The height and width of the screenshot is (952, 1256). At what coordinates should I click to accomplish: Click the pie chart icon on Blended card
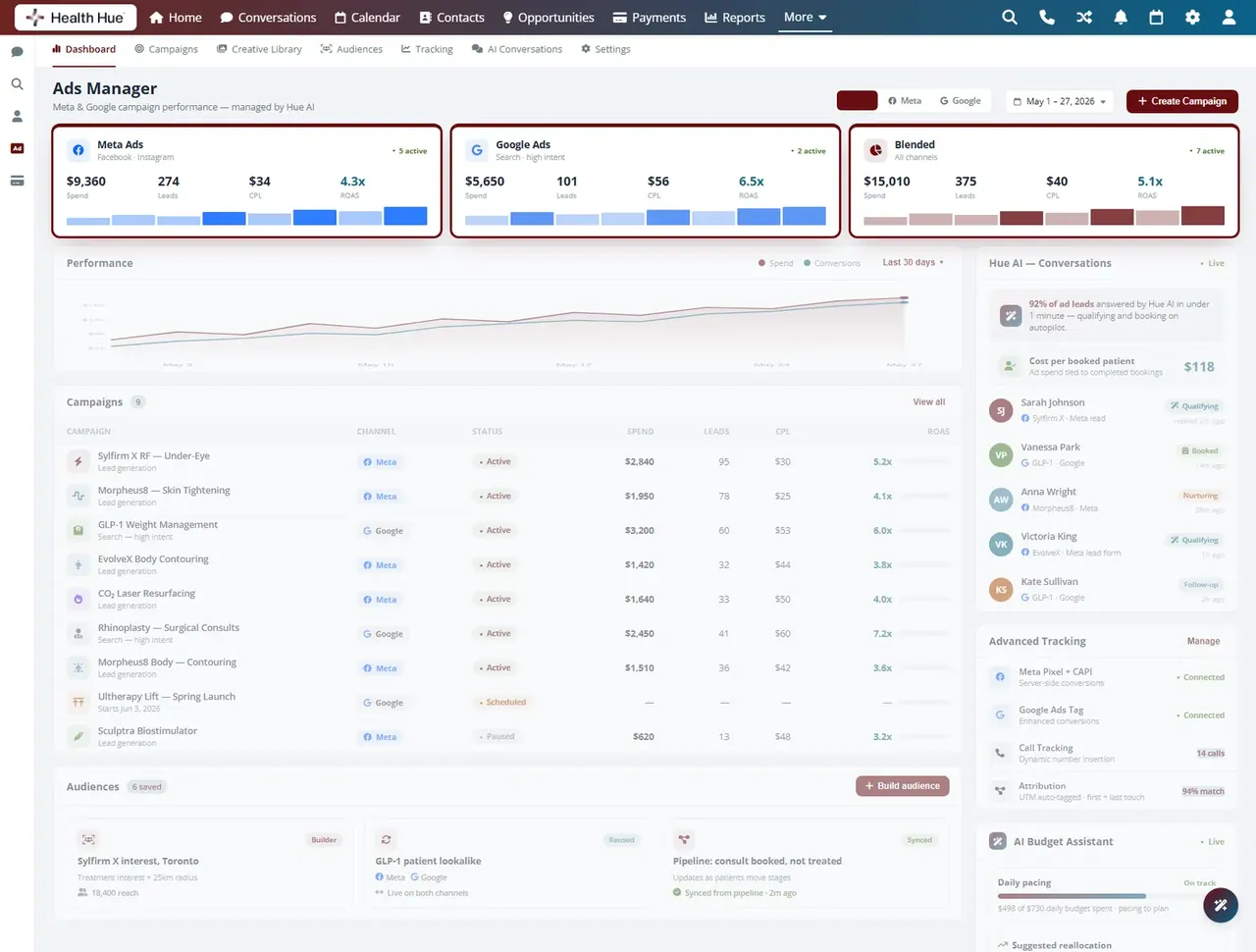[x=875, y=150]
